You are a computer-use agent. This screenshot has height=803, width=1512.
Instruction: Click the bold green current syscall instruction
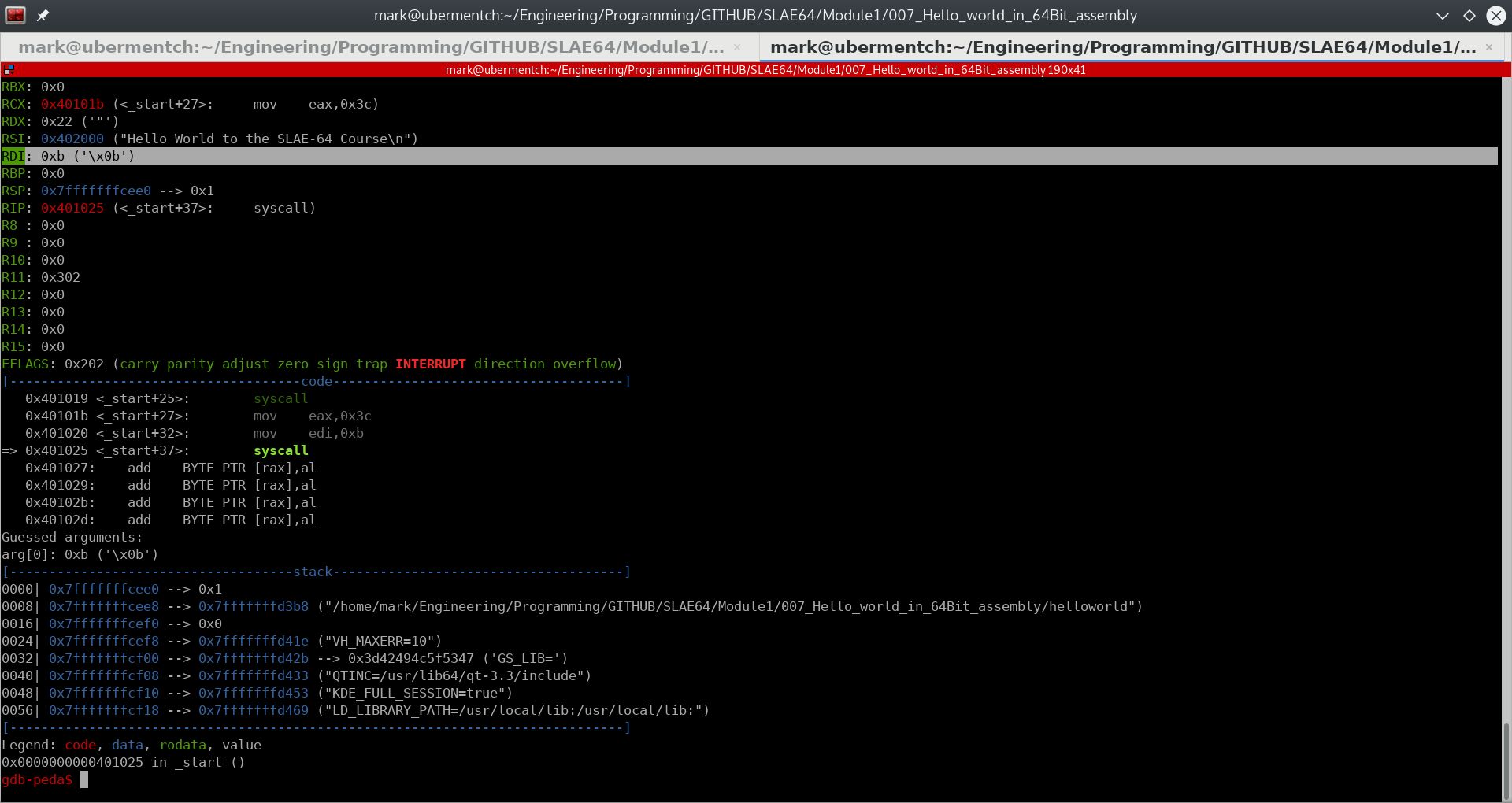coord(281,450)
